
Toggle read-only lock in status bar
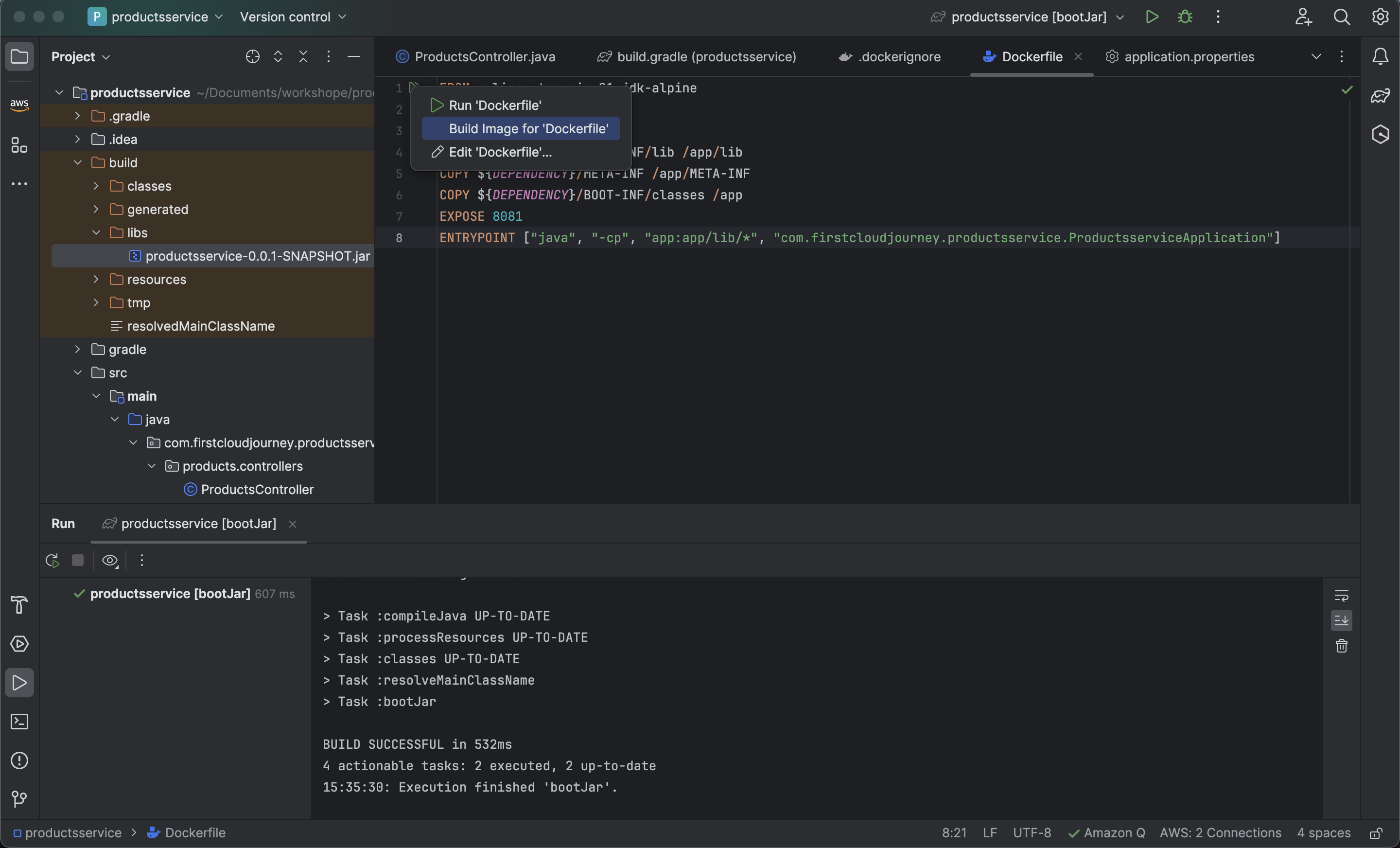click(1376, 833)
